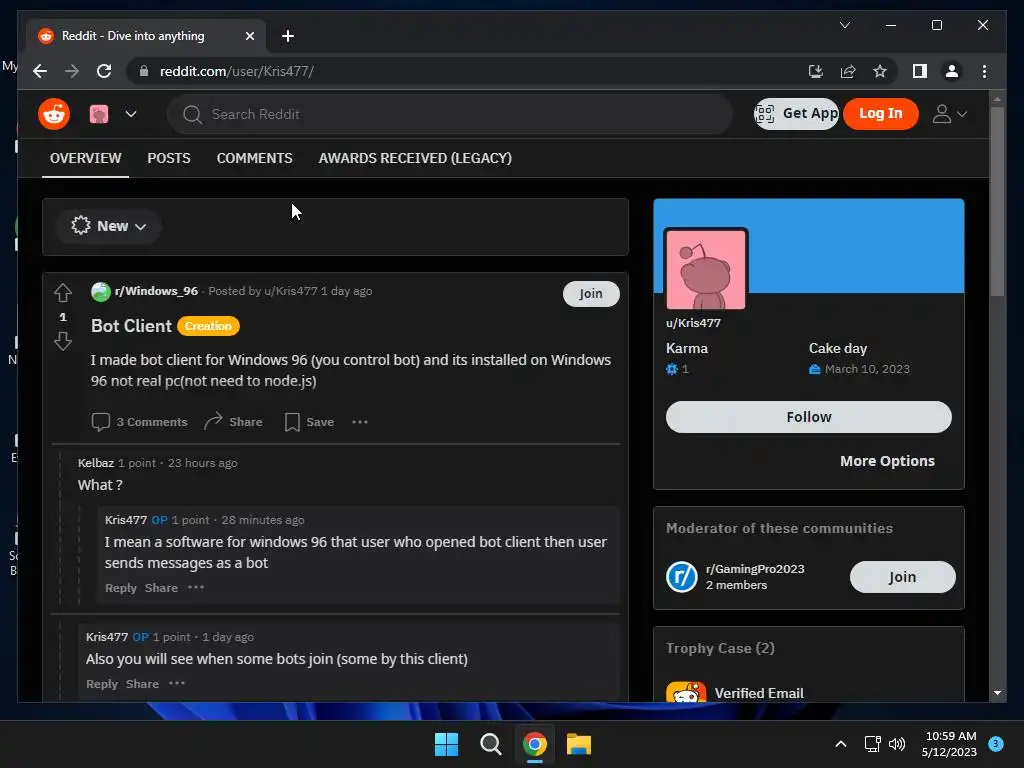Click the Search Reddit field
1024x768 pixels.
[450, 114]
